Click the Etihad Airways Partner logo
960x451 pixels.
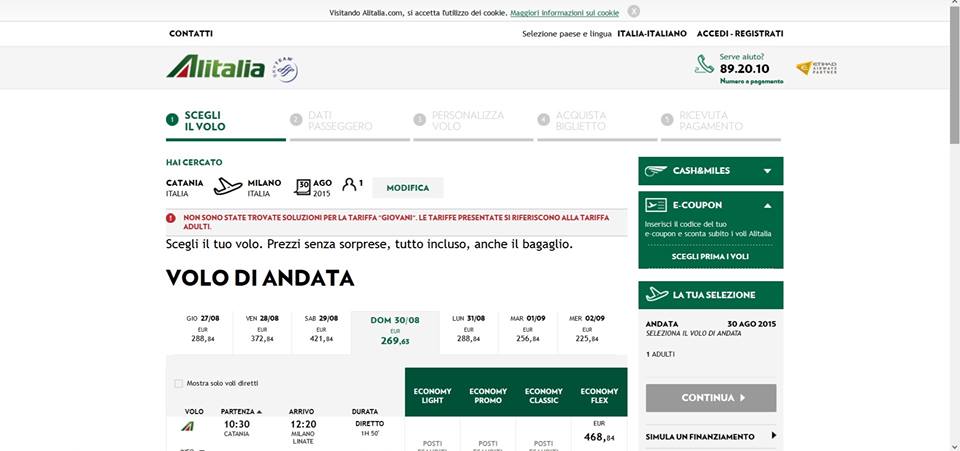click(815, 68)
